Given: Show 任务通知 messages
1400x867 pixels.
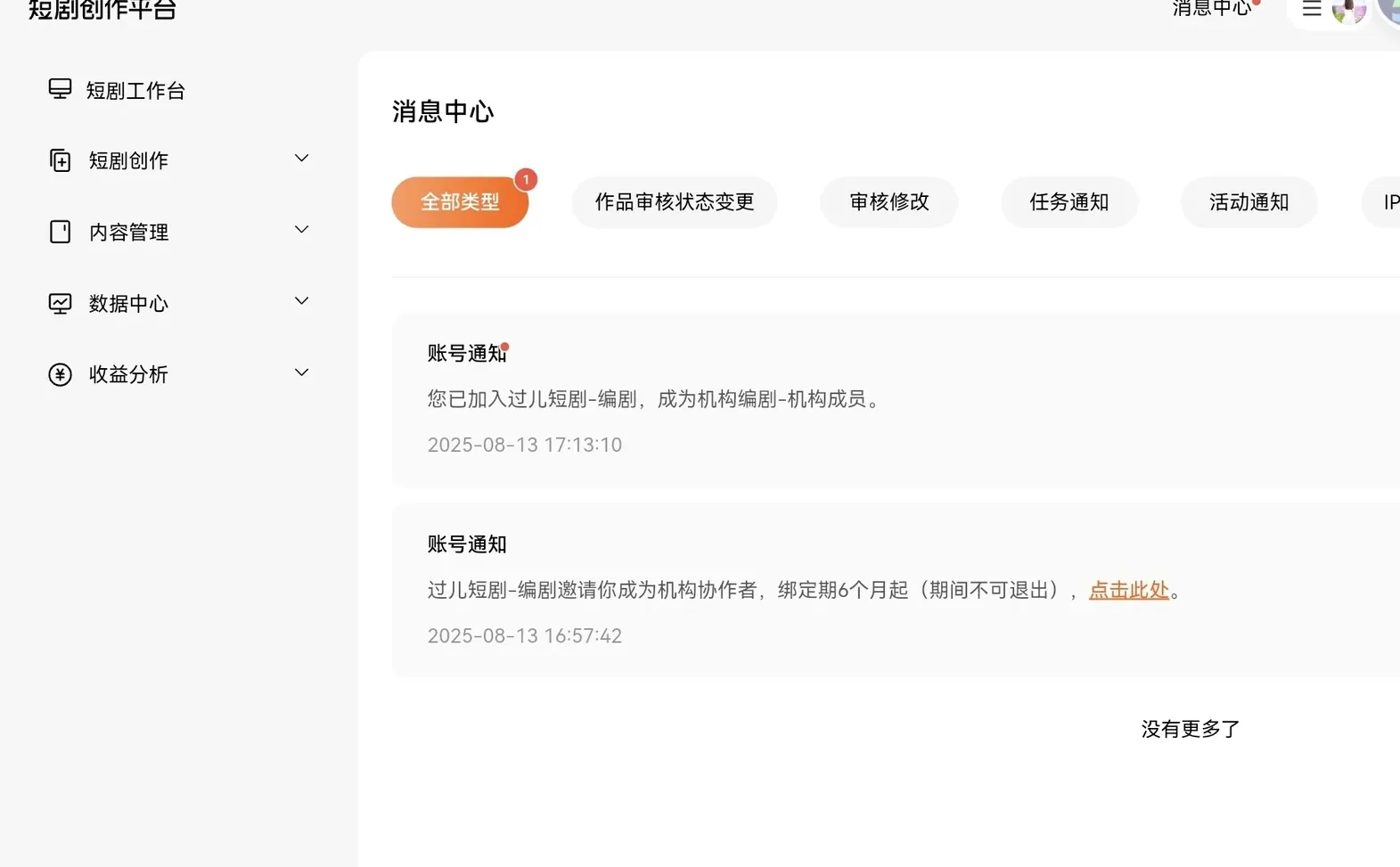Looking at the screenshot, I should 1069,202.
